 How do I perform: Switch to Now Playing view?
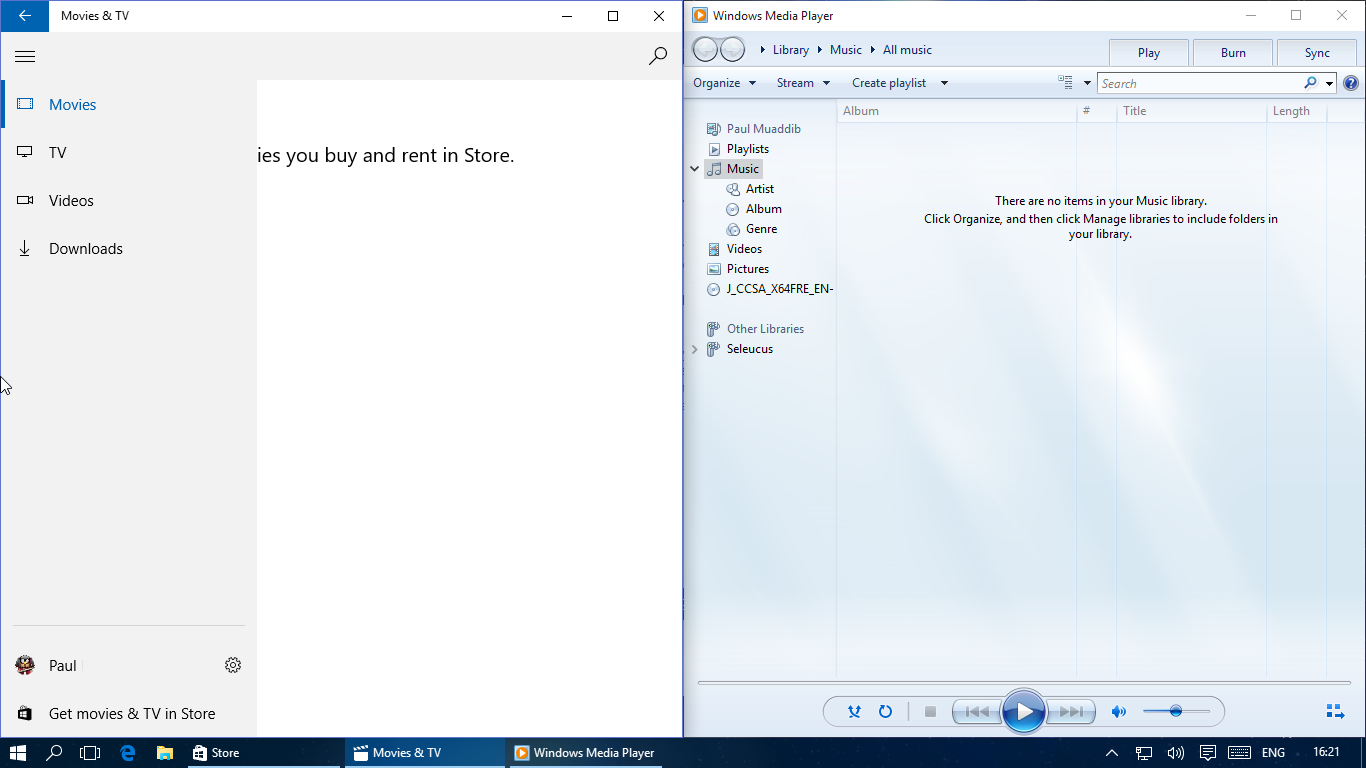(1335, 712)
